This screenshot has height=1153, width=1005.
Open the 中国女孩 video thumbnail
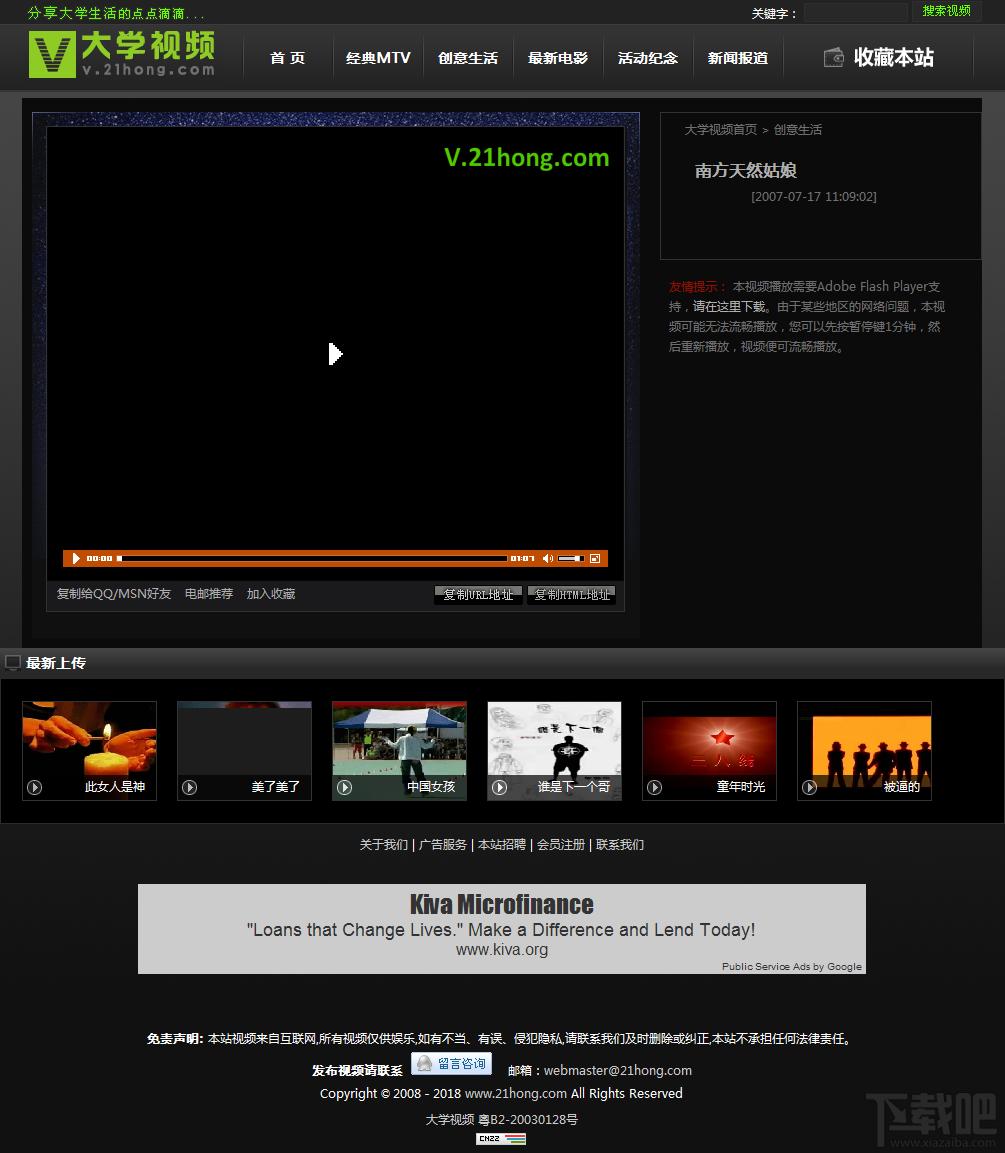click(399, 751)
